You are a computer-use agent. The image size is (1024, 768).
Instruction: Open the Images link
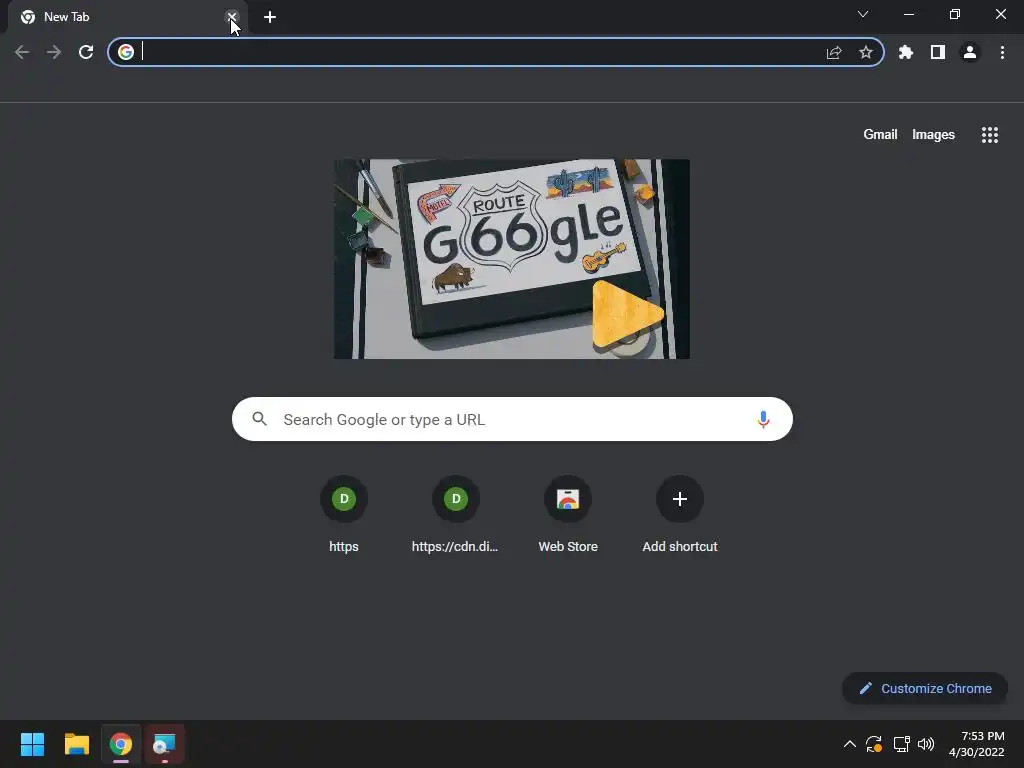coord(933,135)
